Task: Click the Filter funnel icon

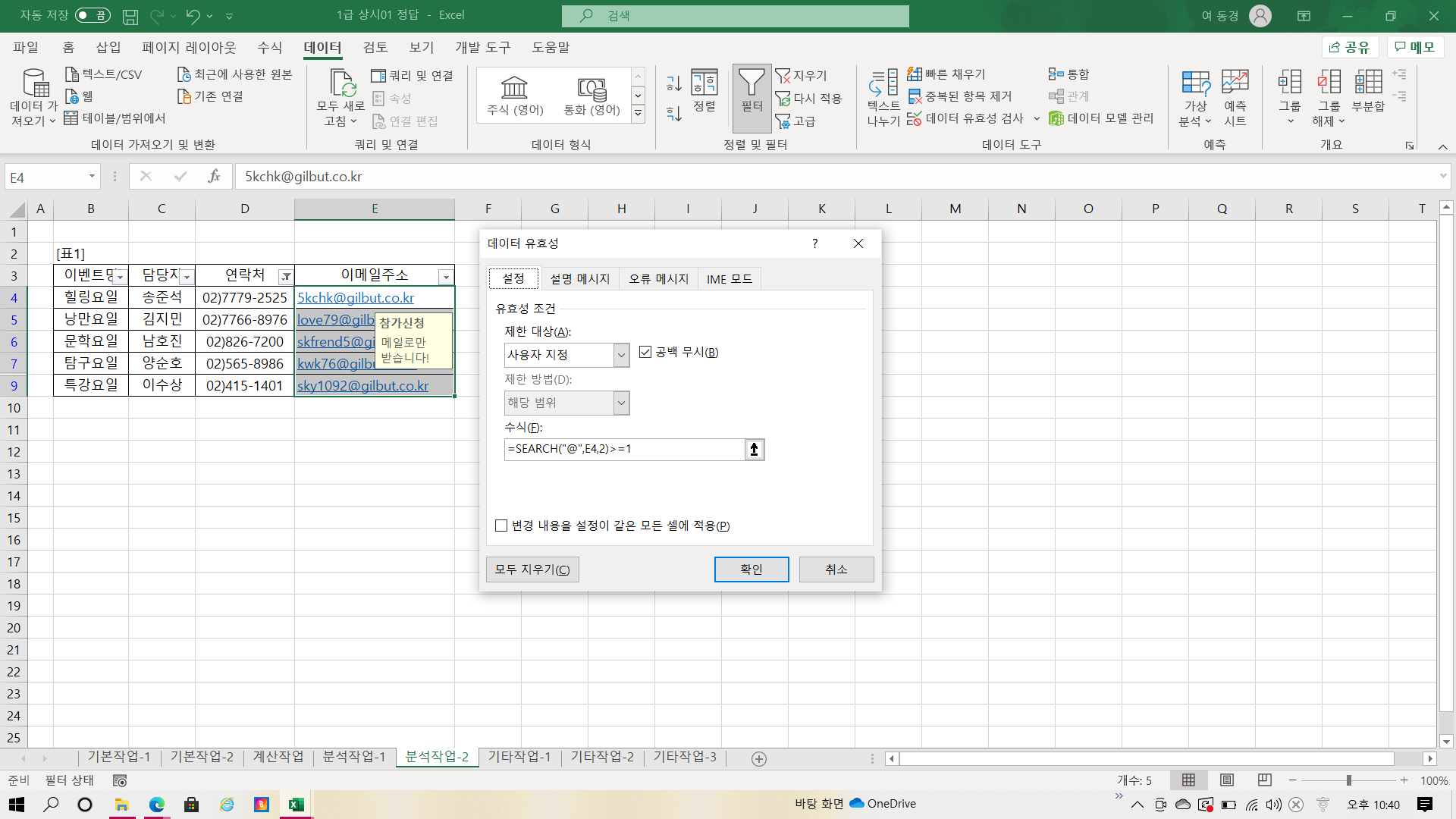Action: click(x=752, y=83)
